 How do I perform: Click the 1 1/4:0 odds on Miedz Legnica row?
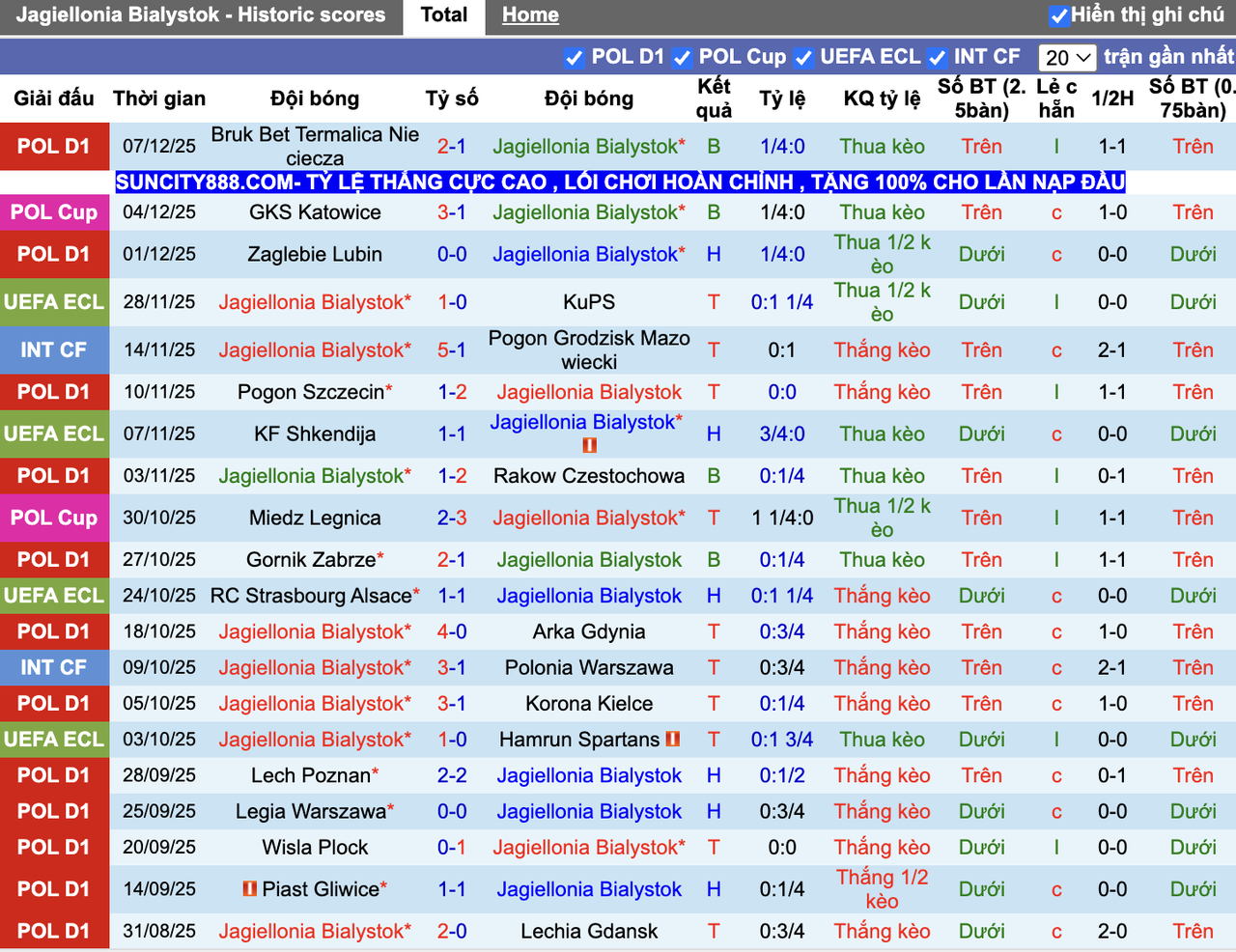click(x=782, y=518)
